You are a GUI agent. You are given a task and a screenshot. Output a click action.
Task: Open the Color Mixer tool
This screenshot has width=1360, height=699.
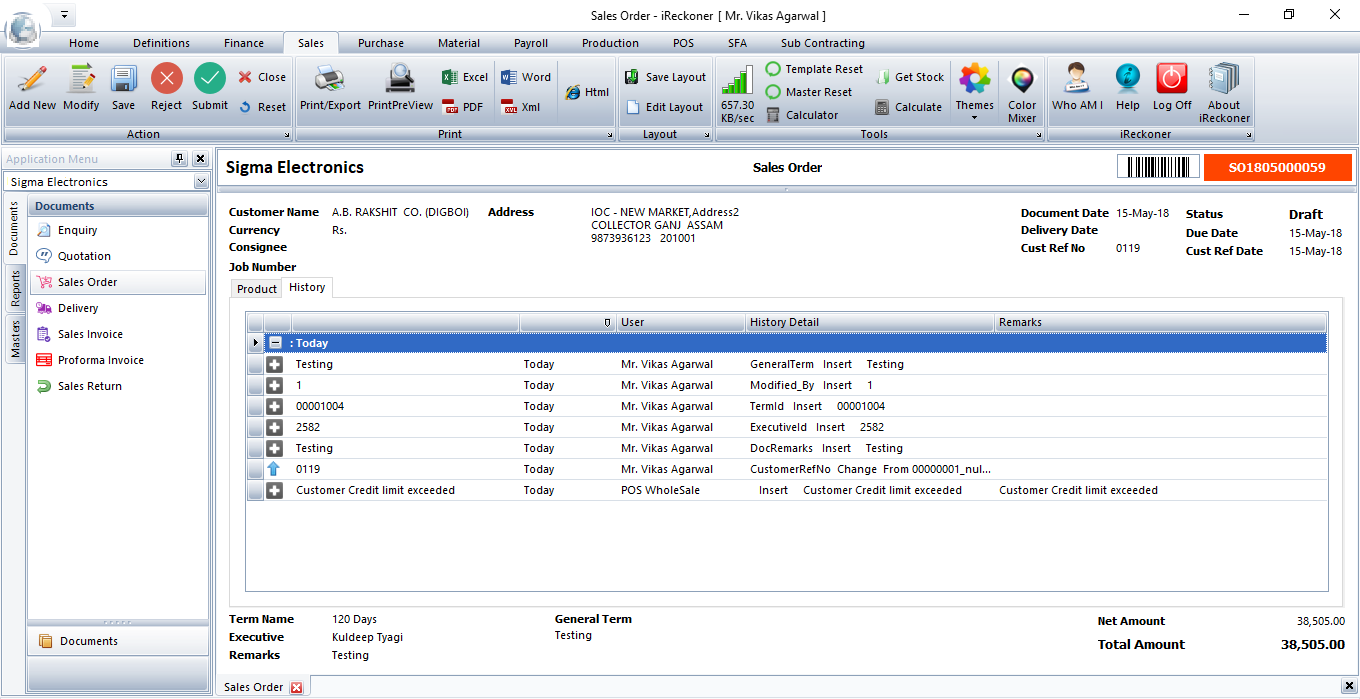[1021, 80]
